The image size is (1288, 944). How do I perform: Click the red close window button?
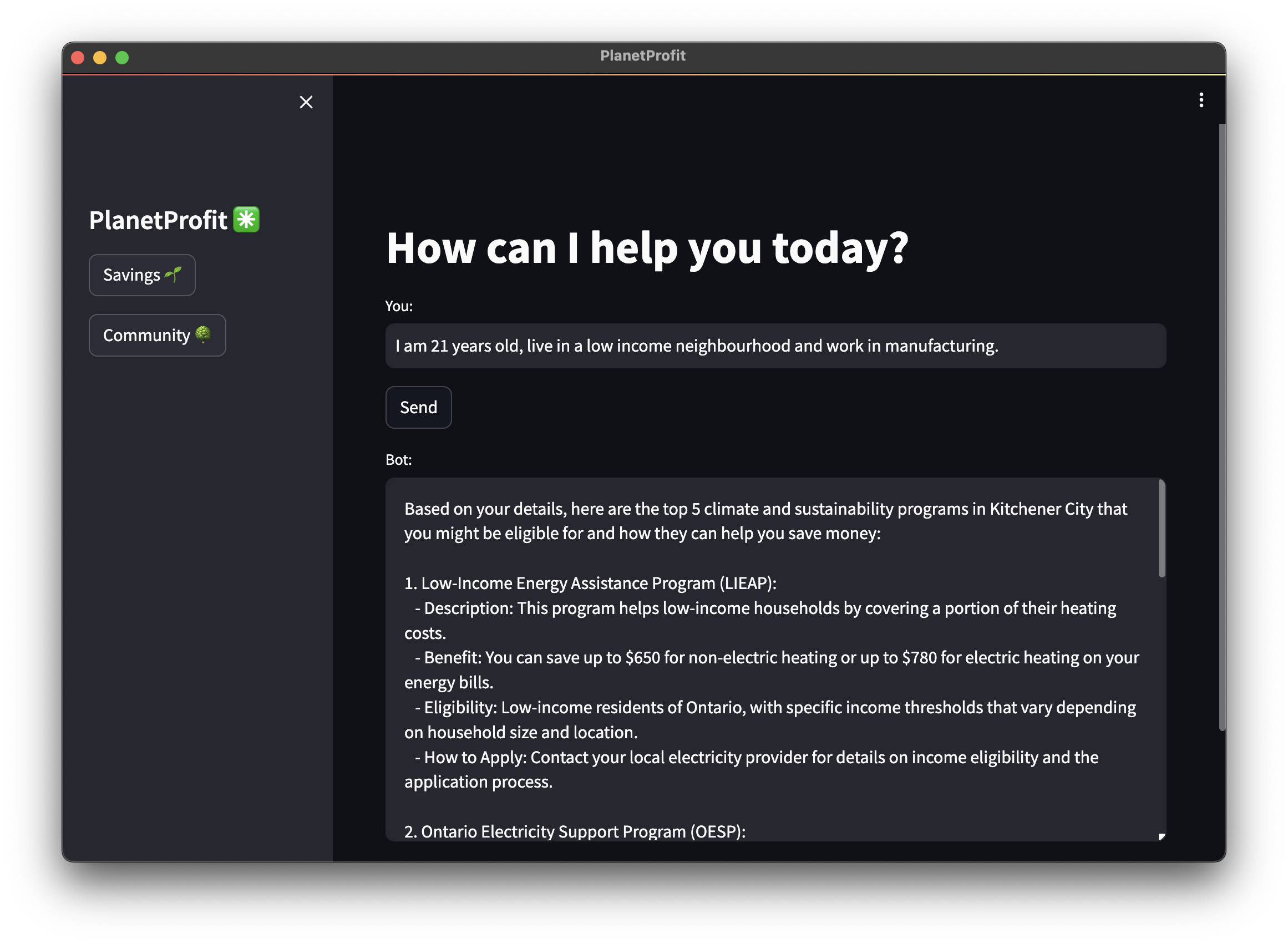point(78,58)
